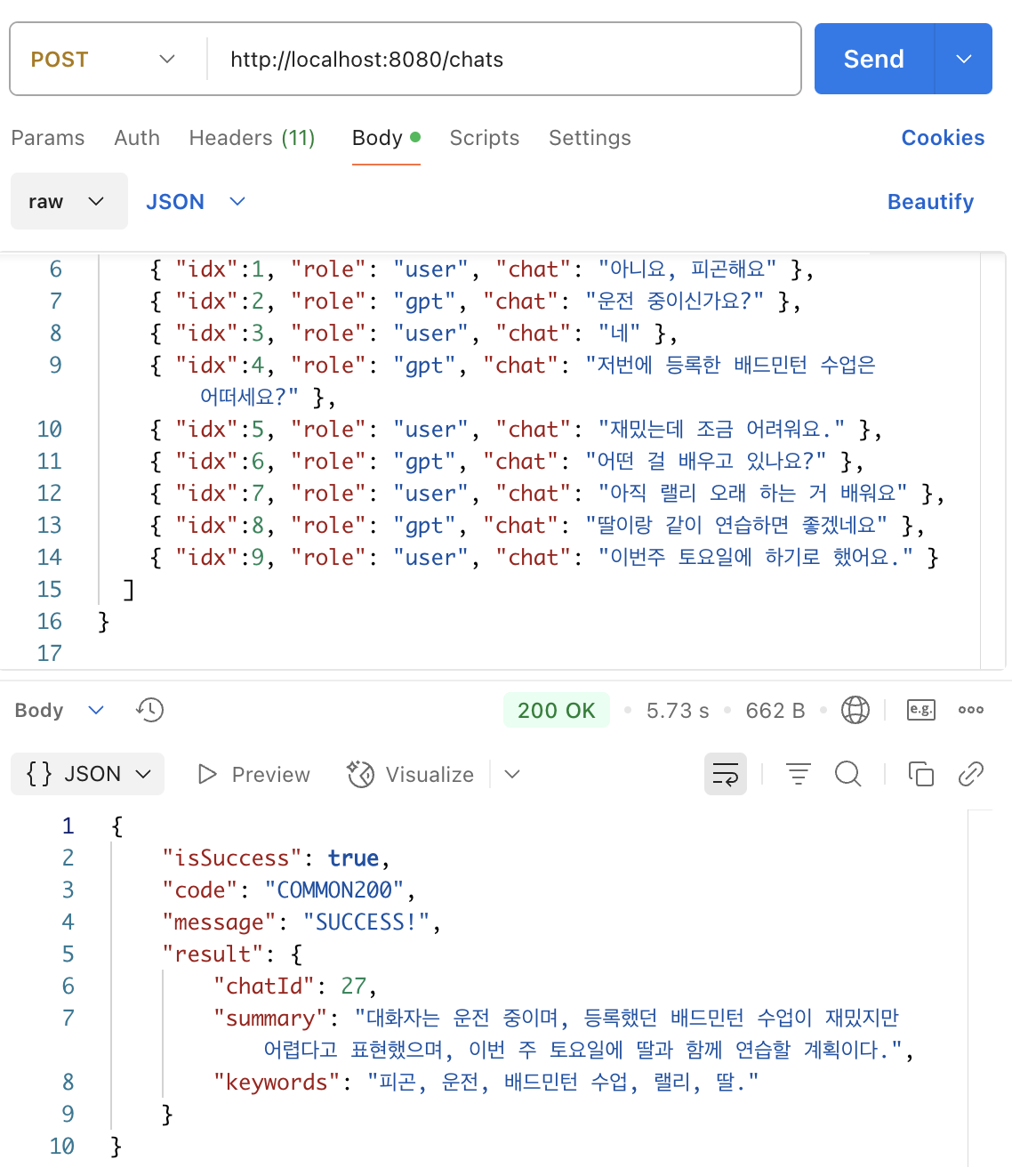1012x1176 pixels.
Task: Click the "code": "COMMON200" line
Action: pos(289,890)
